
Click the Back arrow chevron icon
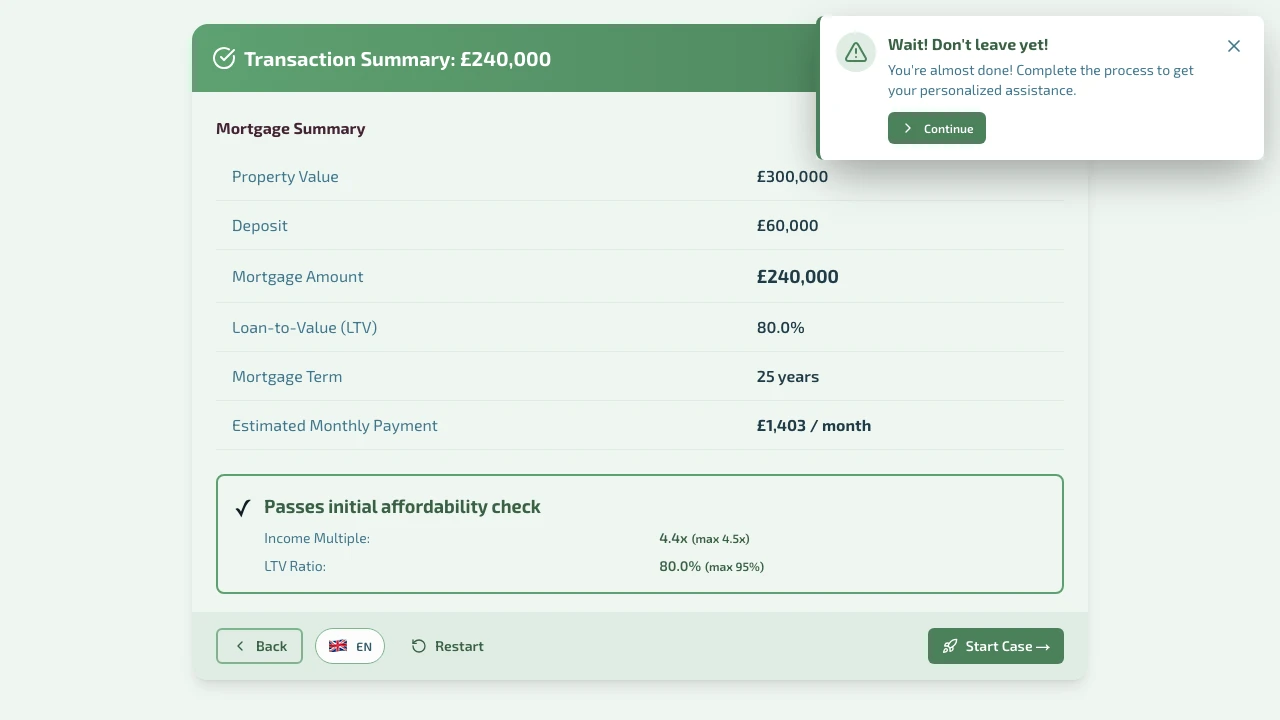point(240,646)
